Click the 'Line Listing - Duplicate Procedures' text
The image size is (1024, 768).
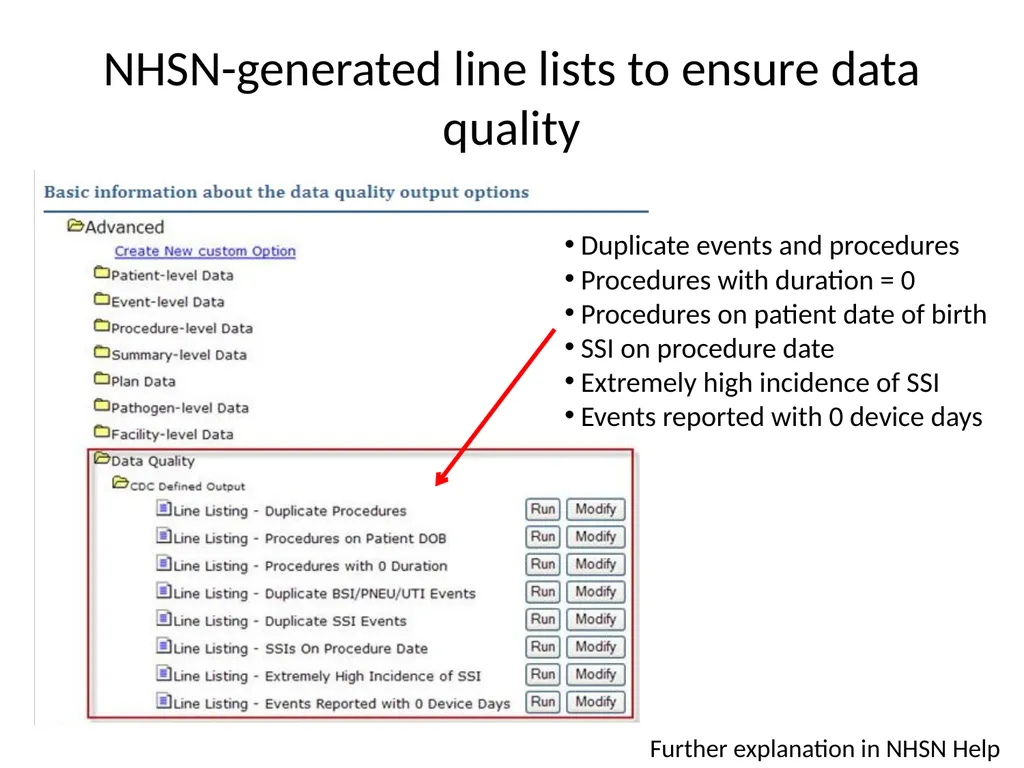(x=290, y=511)
